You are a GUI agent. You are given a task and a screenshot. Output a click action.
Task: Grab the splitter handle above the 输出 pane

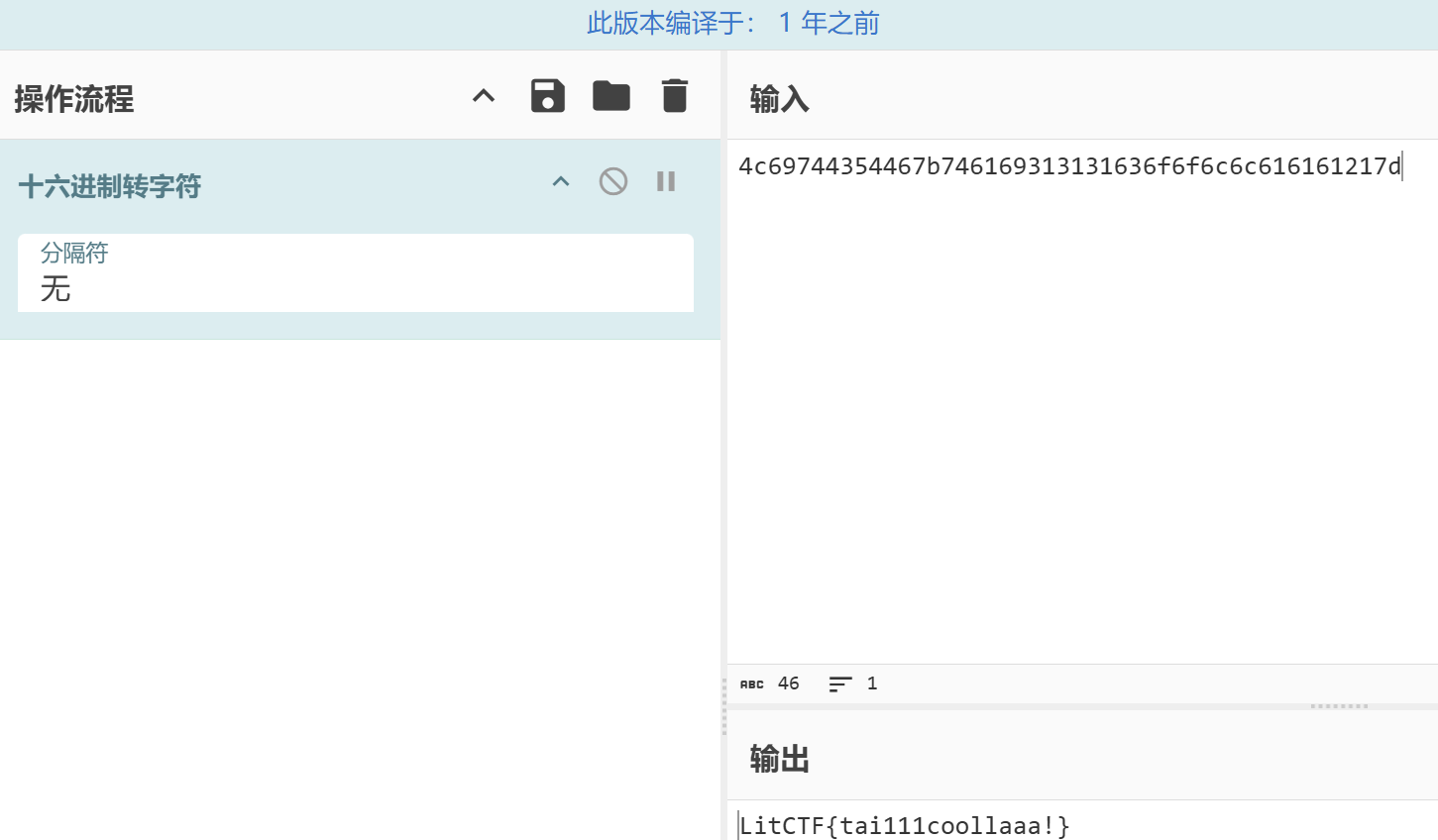(1339, 706)
